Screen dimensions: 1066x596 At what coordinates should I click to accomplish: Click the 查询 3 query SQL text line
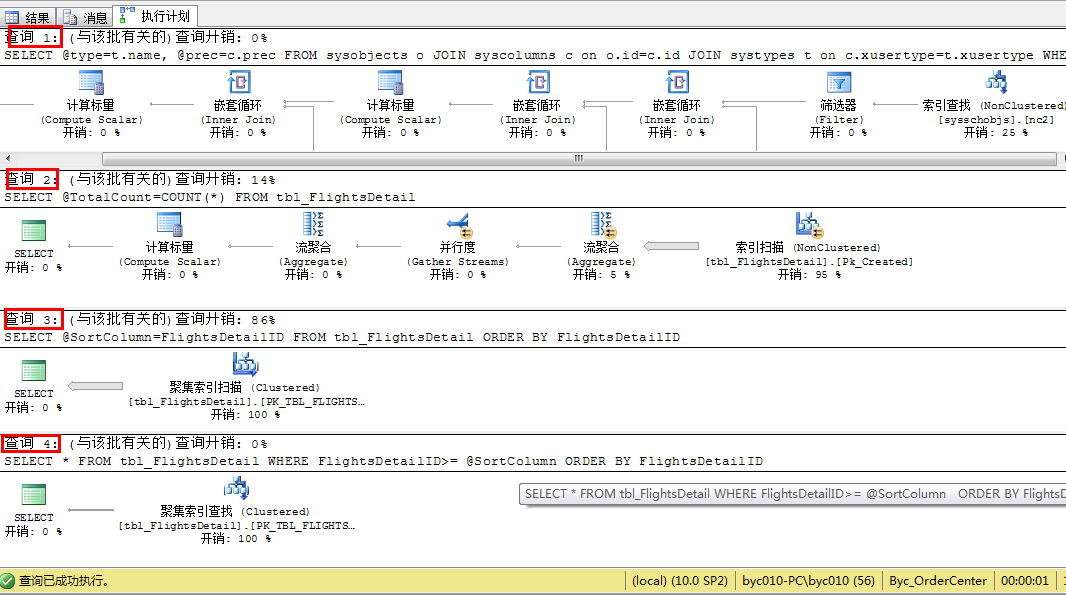[x=342, y=337]
